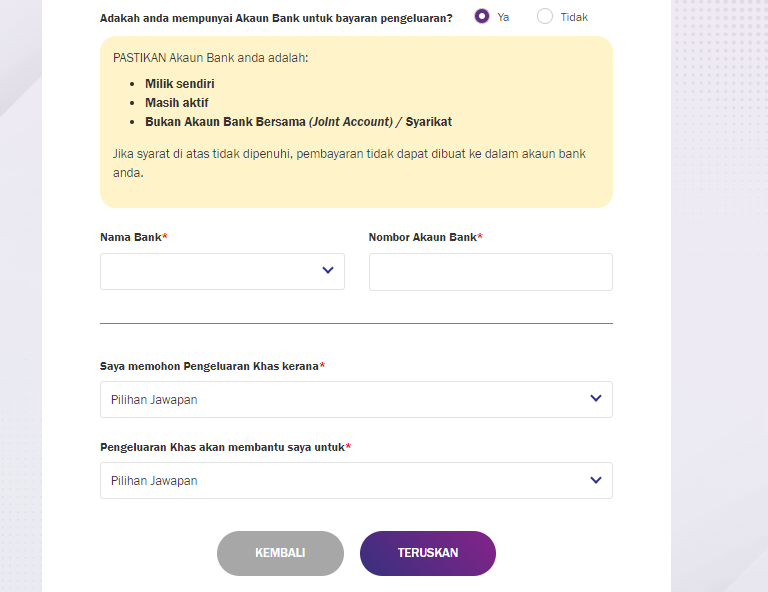Click the 'Adakah anda mempunyai Akaun Bank' question text

[276, 18]
